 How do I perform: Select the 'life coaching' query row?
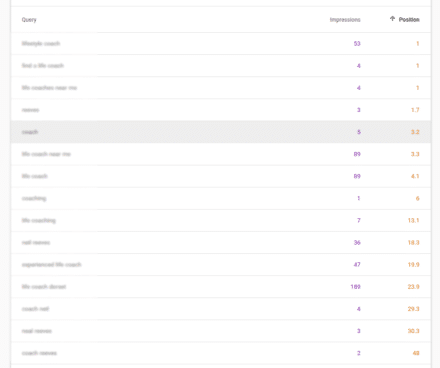coord(221,220)
